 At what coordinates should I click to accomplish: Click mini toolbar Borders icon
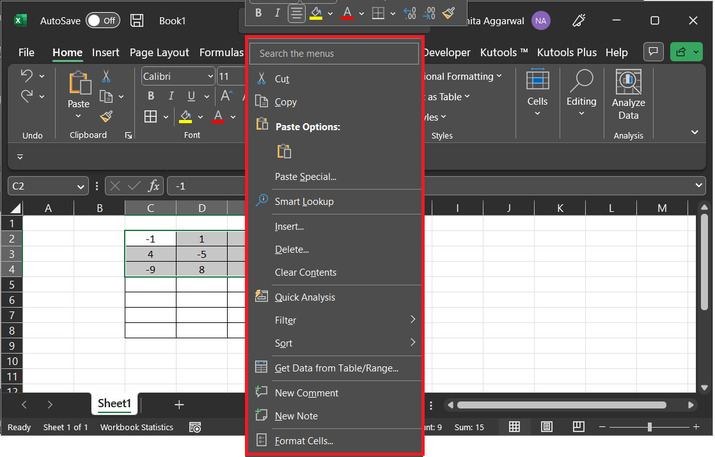[378, 13]
